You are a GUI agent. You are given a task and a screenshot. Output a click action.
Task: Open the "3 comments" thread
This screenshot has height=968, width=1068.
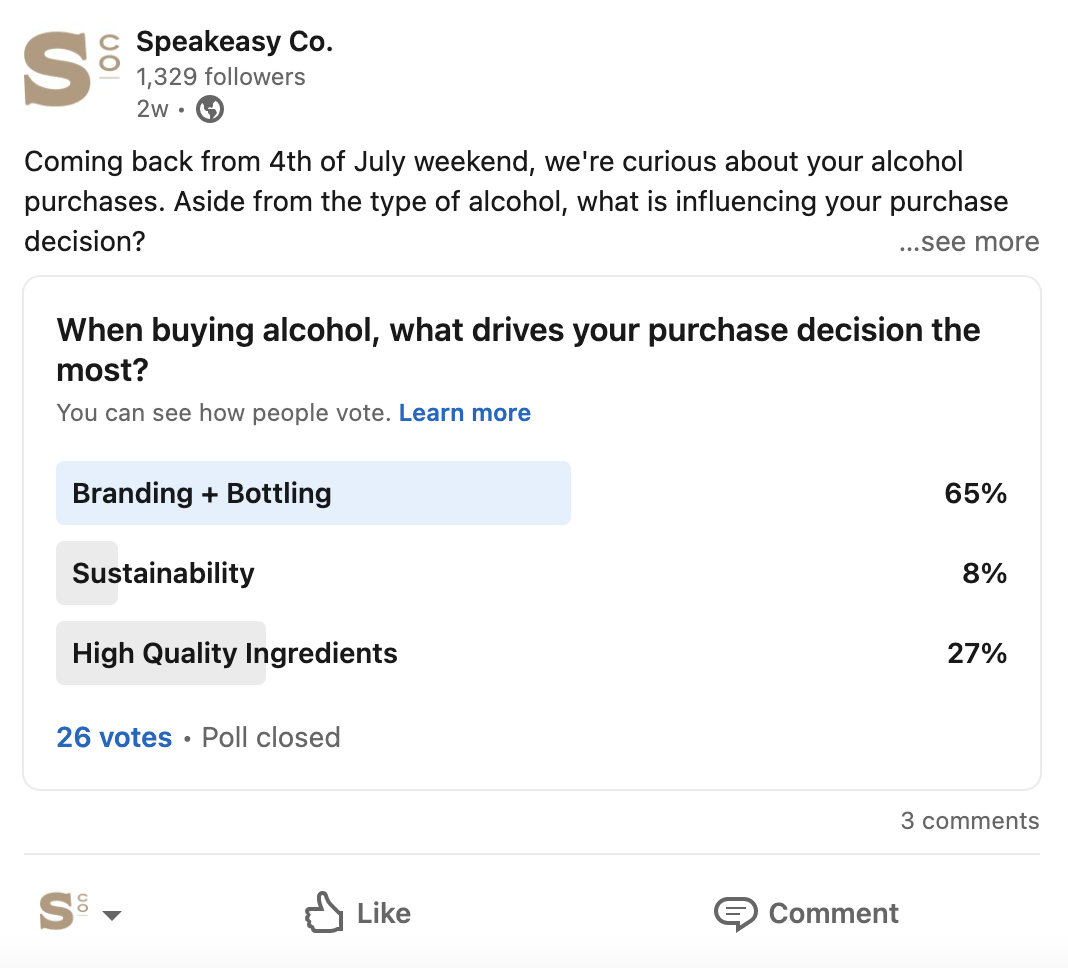point(969,821)
